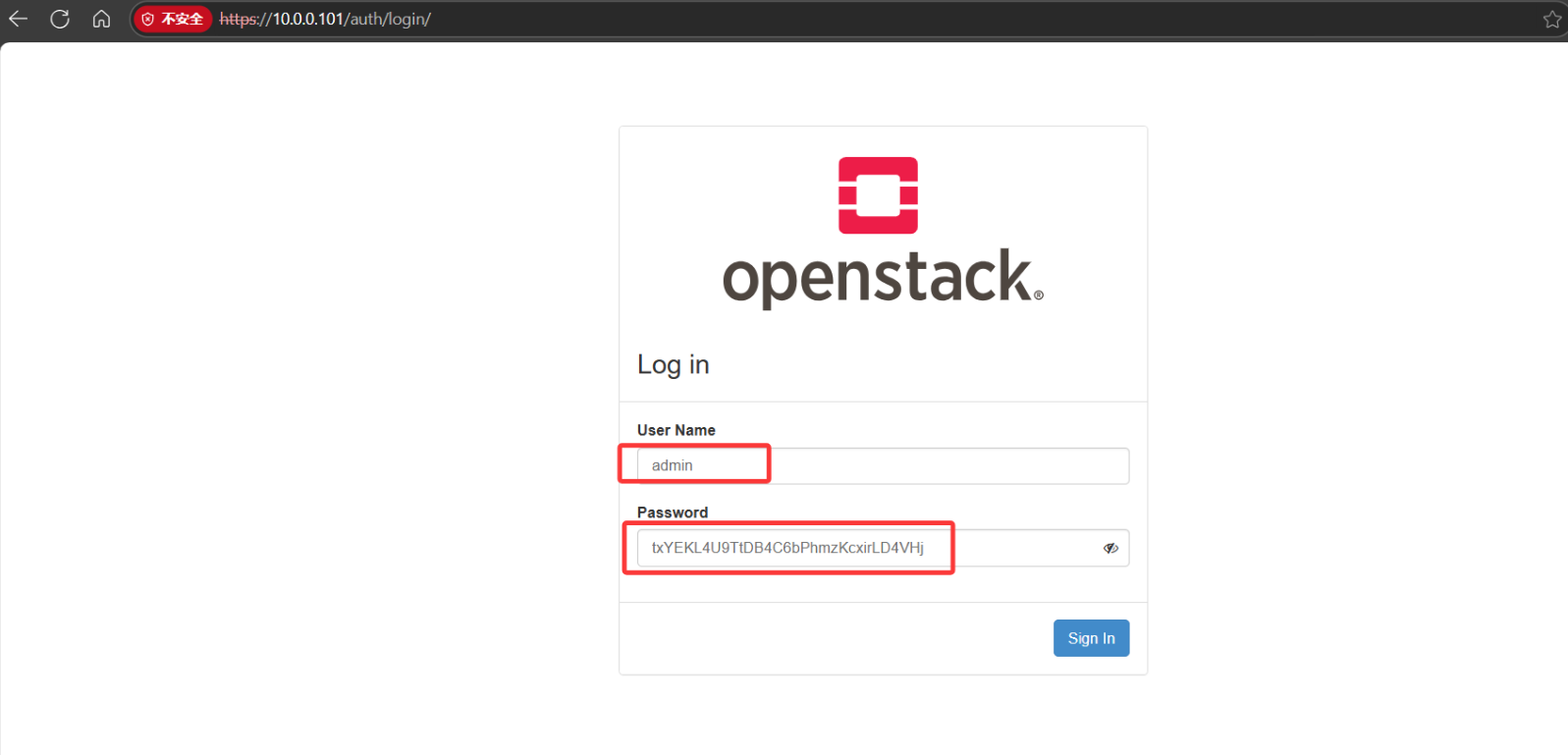Go back using the browser back arrow
This screenshot has height=755, width=1568.
coord(18,19)
